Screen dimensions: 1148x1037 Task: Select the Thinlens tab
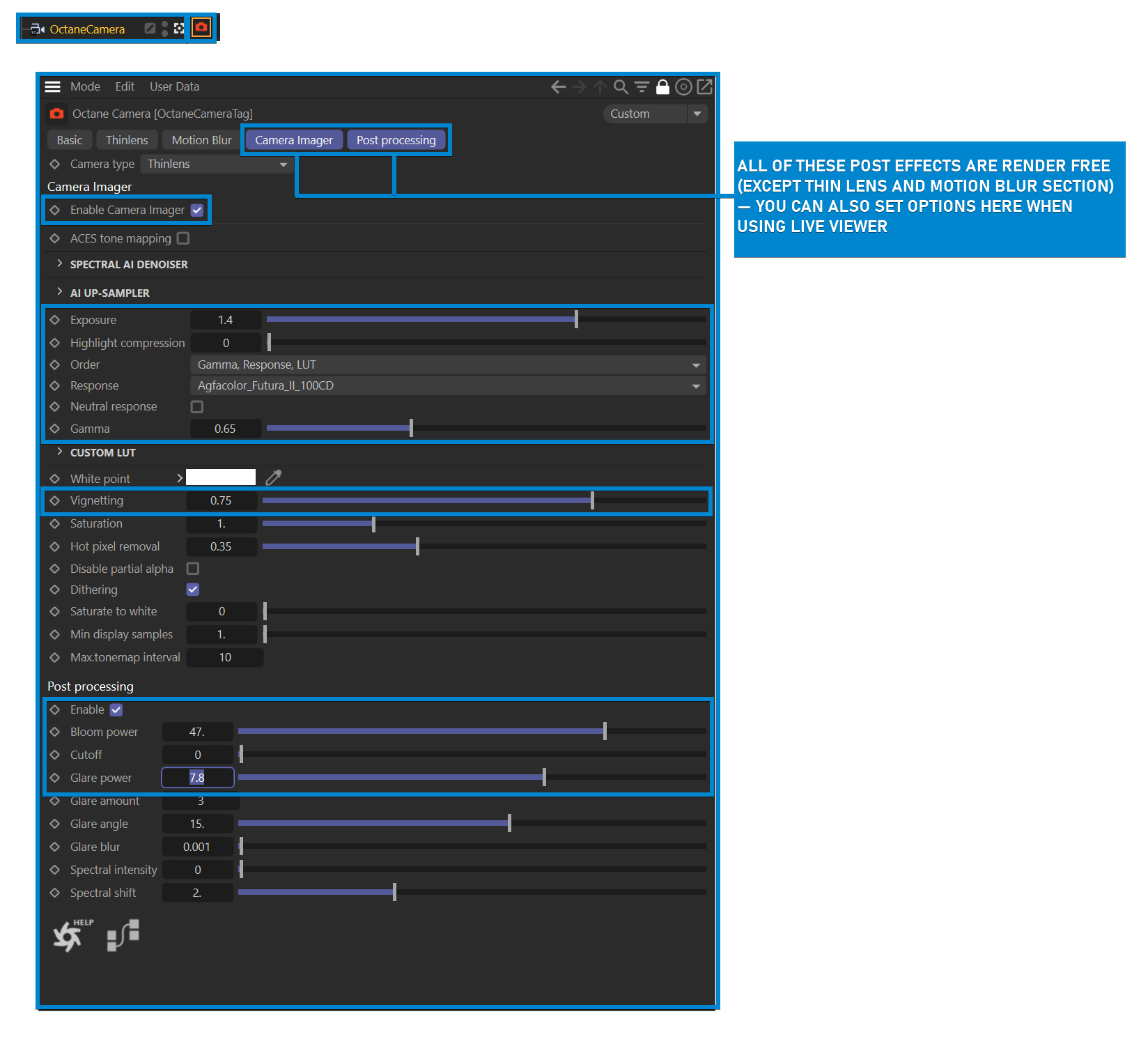127,140
